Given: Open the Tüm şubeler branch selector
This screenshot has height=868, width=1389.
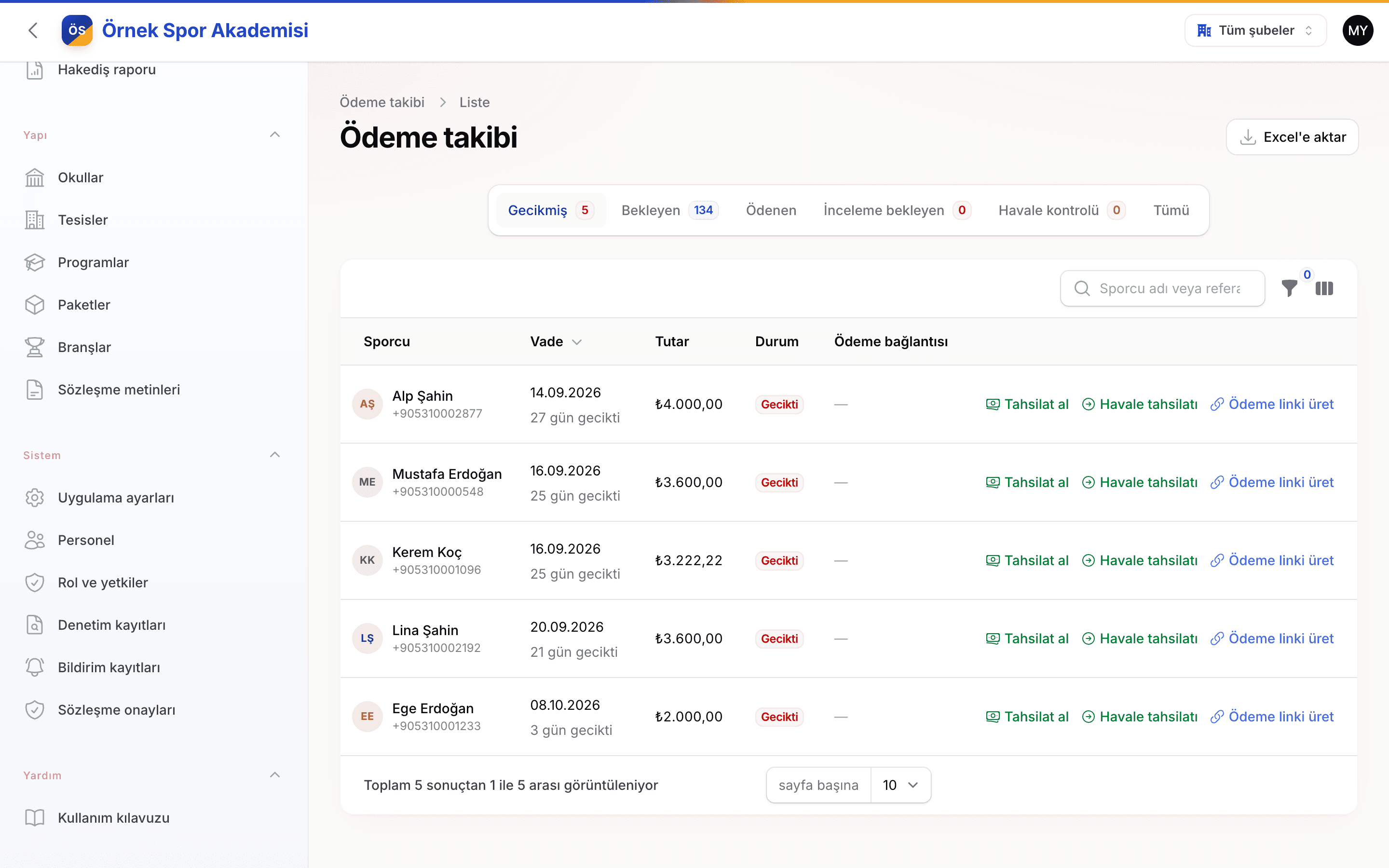Looking at the screenshot, I should 1255,30.
